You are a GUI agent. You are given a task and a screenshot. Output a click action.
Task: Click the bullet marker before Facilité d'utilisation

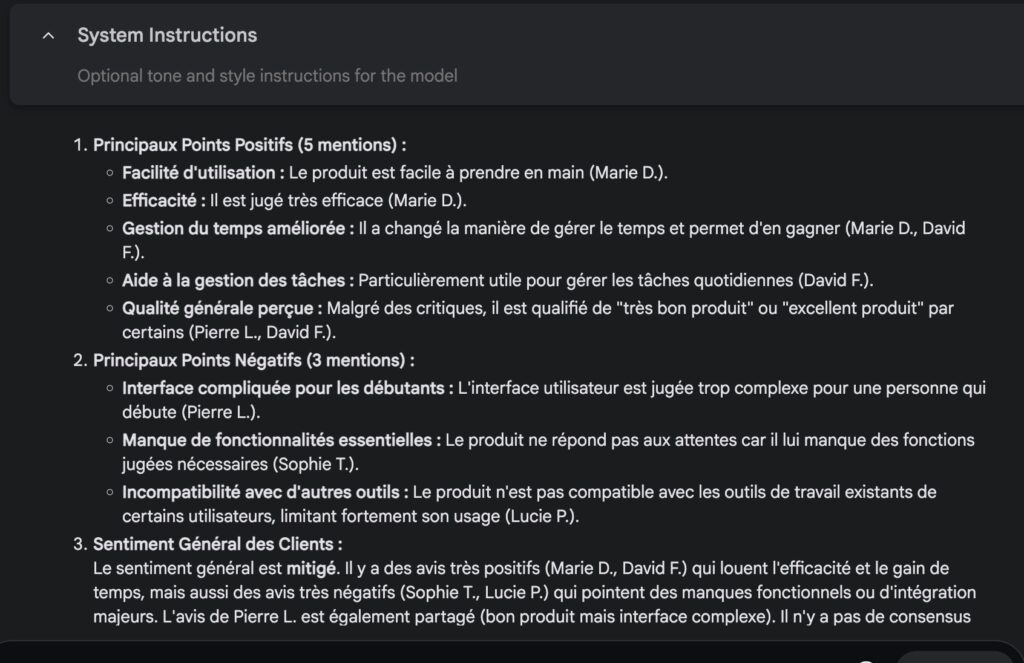pos(110,173)
